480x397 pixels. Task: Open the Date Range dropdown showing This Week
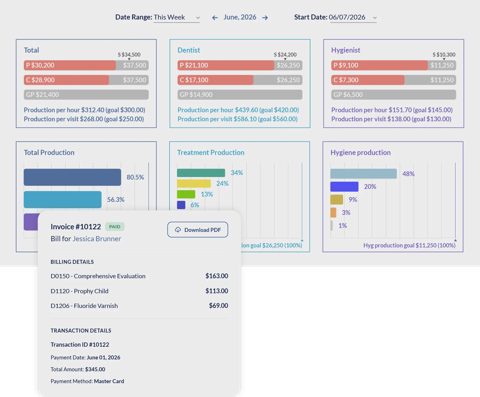[x=177, y=17]
